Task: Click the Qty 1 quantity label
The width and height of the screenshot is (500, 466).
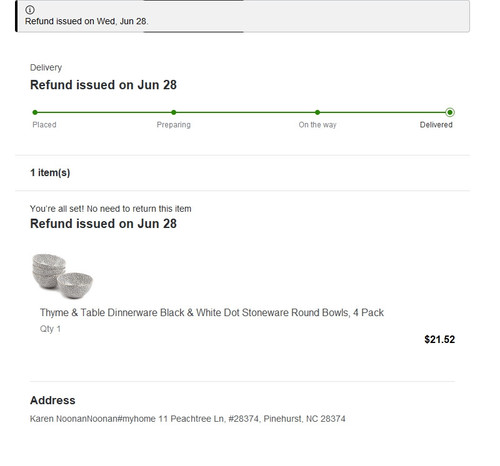Action: pos(50,329)
